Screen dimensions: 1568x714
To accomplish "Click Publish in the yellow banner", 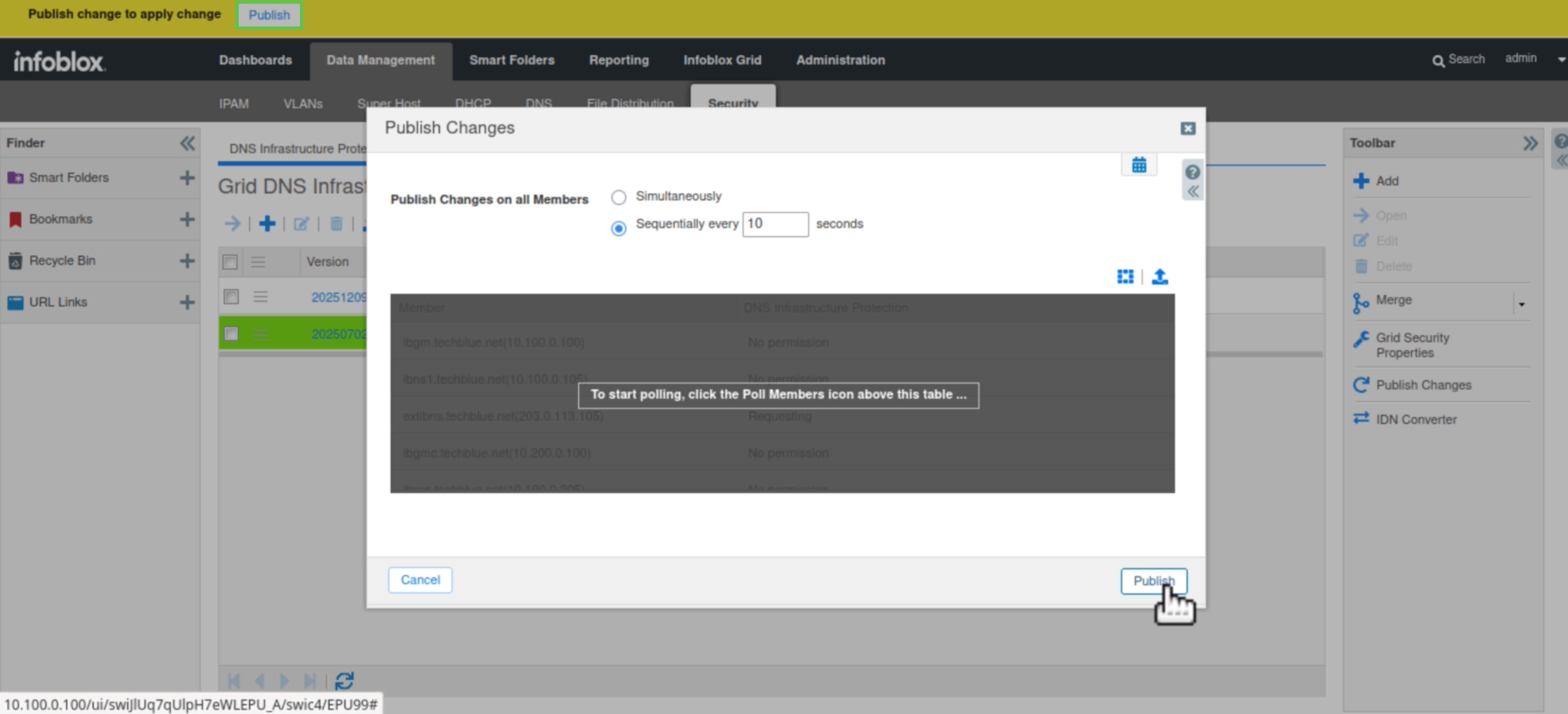I will point(269,15).
